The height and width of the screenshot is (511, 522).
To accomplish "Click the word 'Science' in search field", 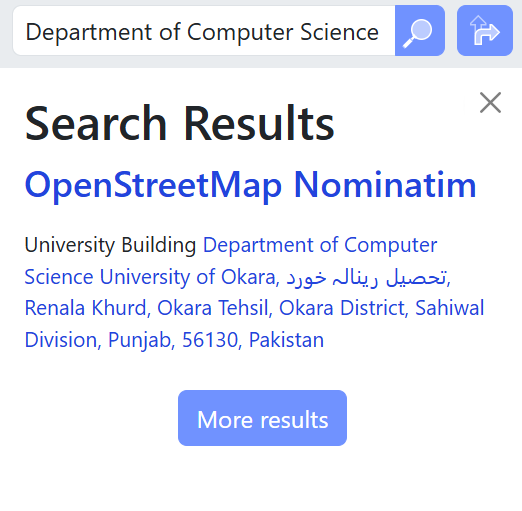I will click(x=339, y=32).
